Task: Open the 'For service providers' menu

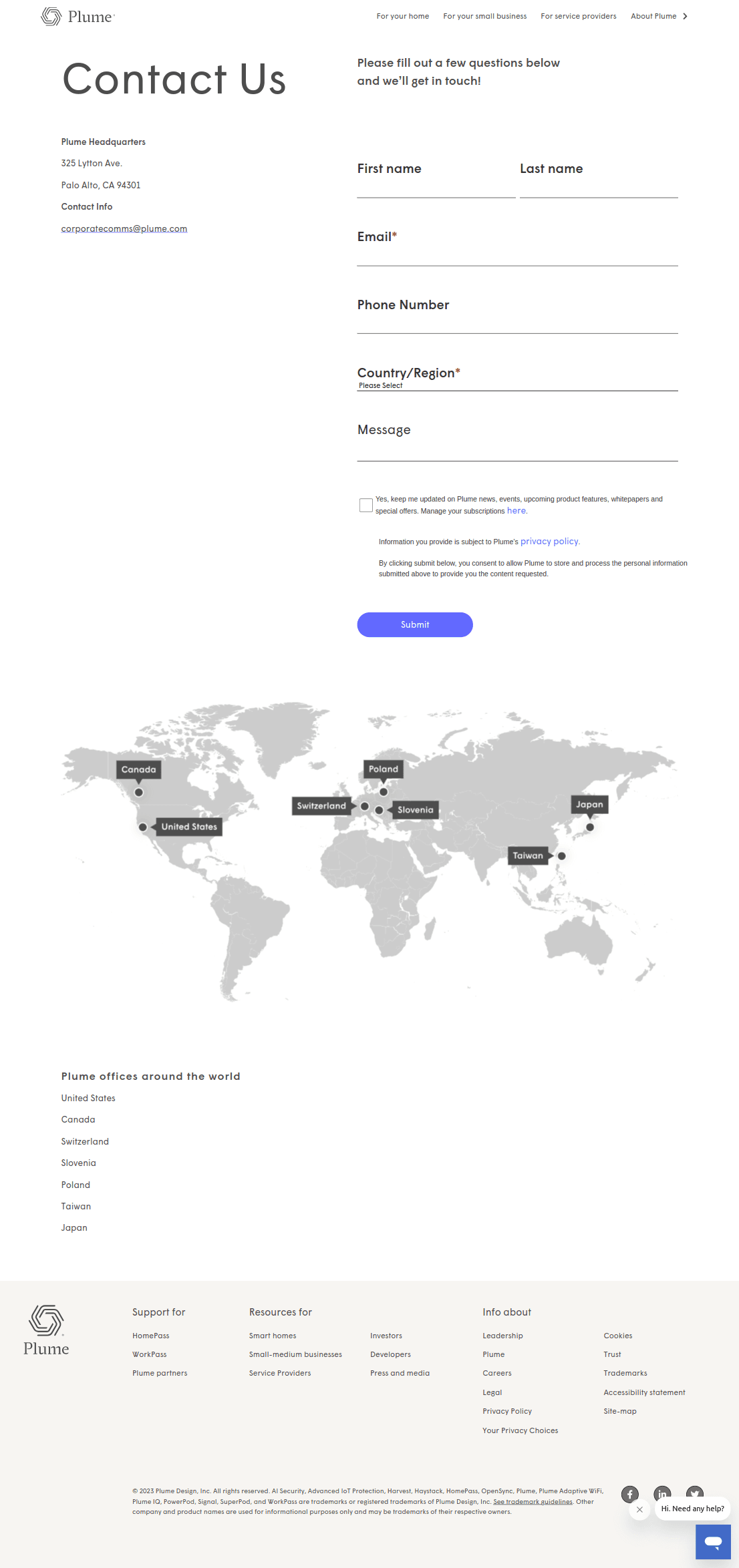Action: pyautogui.click(x=579, y=16)
